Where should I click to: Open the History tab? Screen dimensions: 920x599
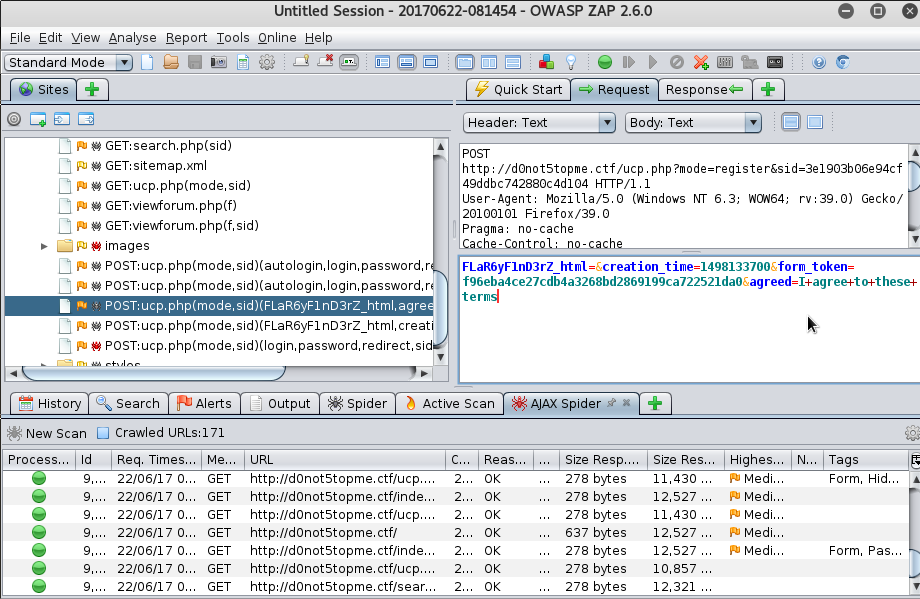pos(50,403)
